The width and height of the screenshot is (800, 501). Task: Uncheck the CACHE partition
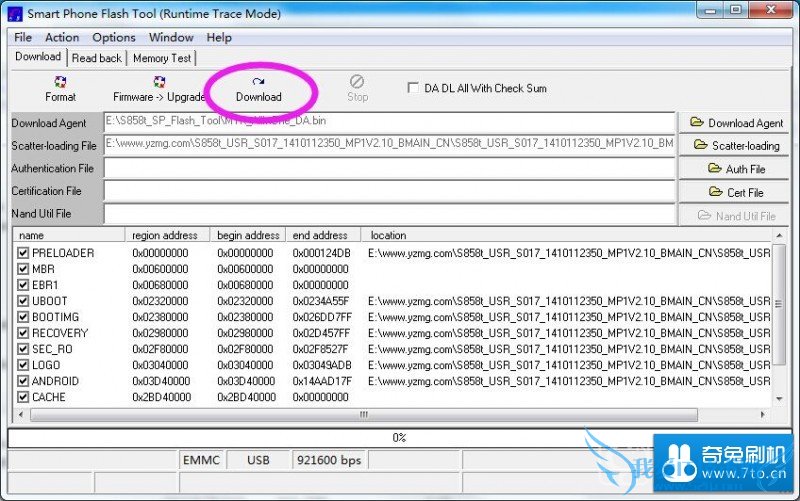(23, 397)
